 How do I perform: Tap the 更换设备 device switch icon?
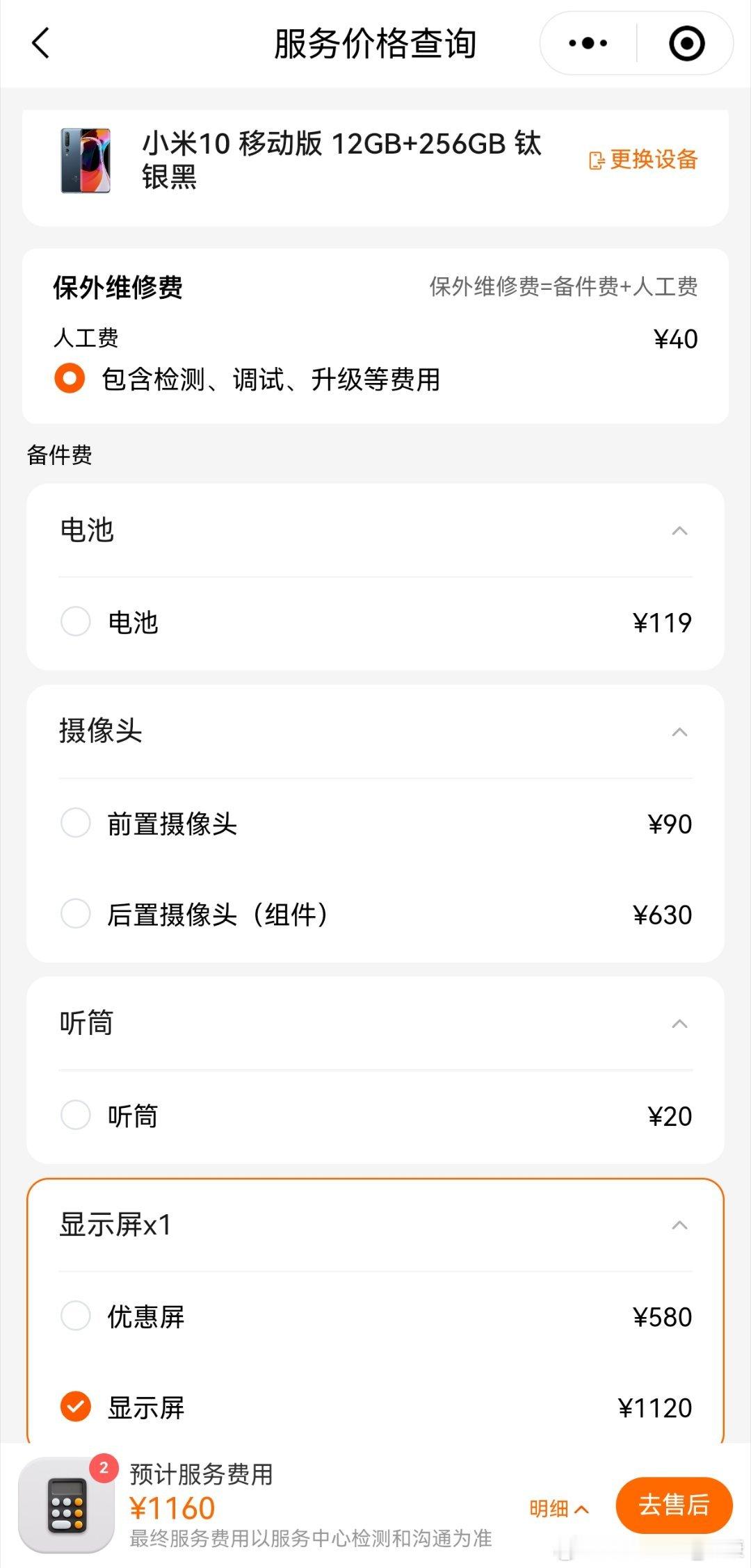click(597, 161)
